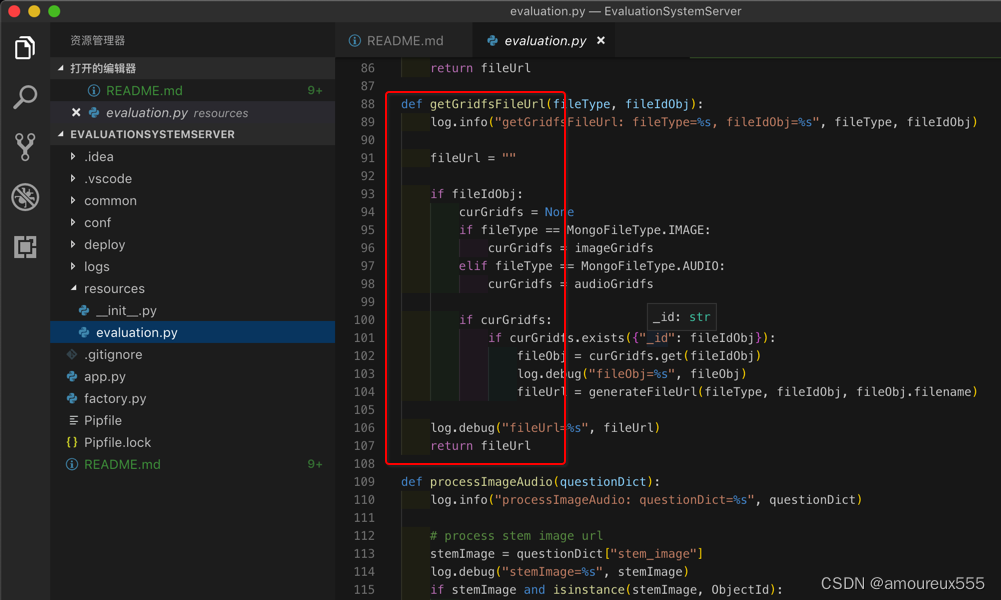Click the info icon beside README.md tab
Viewport: 1001px width, 600px height.
[x=354, y=41]
